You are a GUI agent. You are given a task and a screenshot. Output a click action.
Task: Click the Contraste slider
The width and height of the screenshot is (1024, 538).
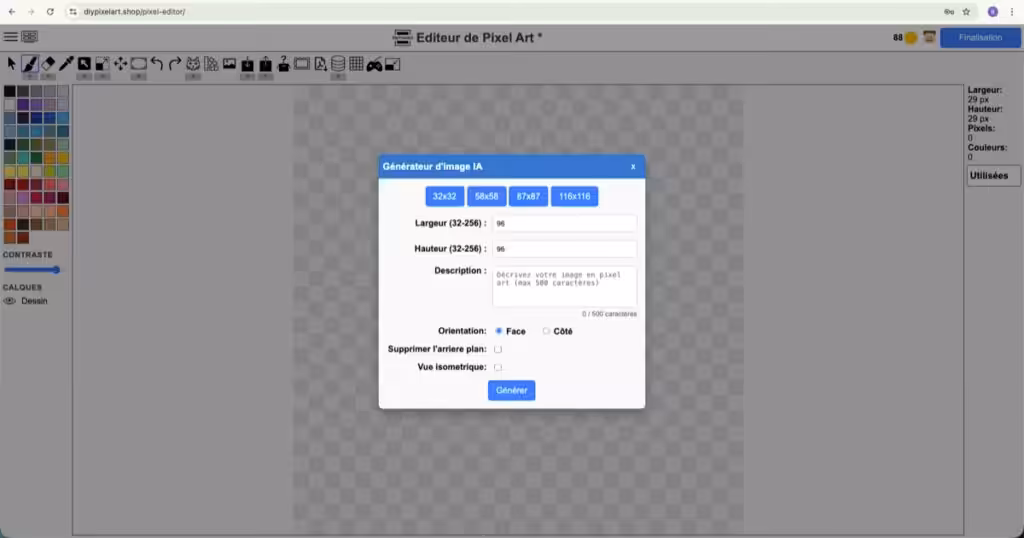click(x=32, y=269)
